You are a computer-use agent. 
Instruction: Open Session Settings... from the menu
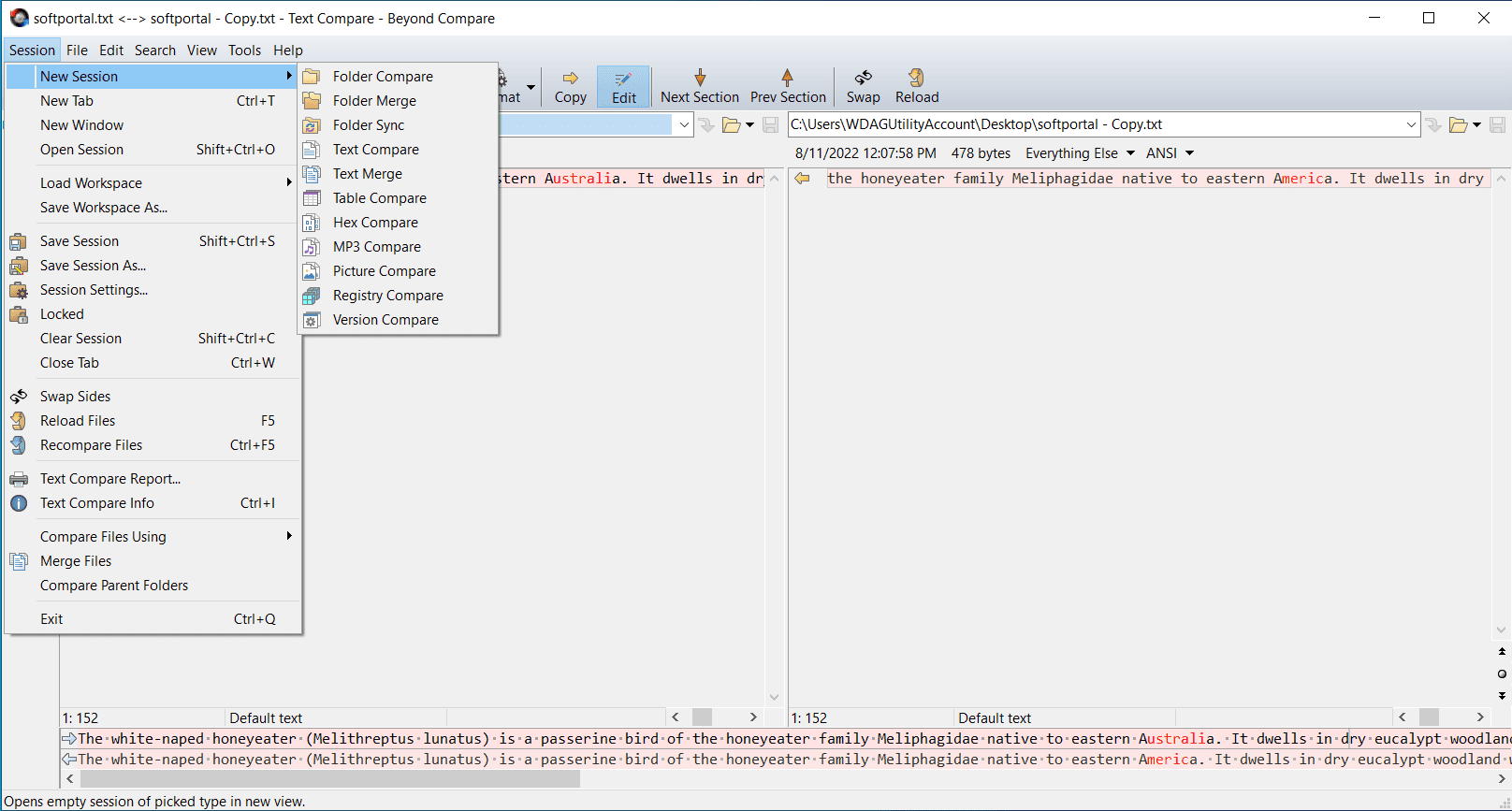tap(153, 290)
